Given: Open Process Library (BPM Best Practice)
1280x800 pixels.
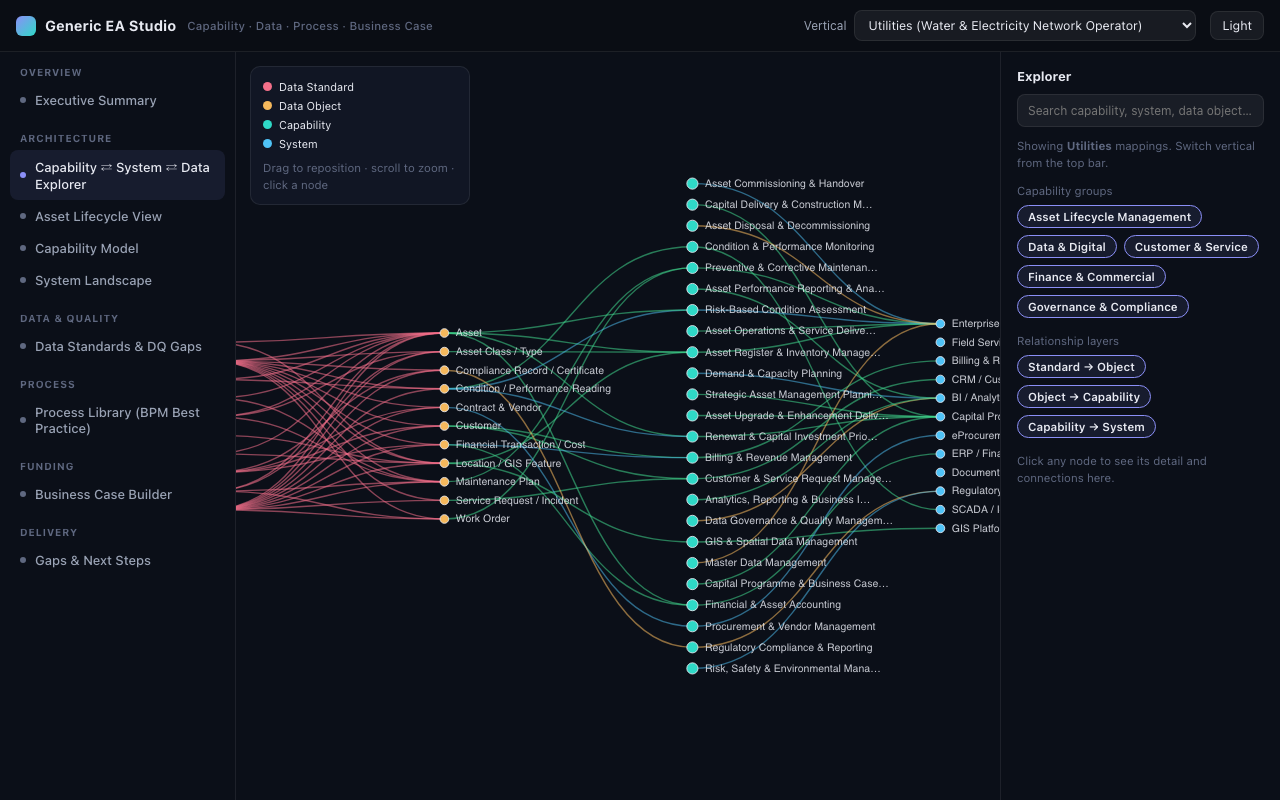Looking at the screenshot, I should (117, 420).
